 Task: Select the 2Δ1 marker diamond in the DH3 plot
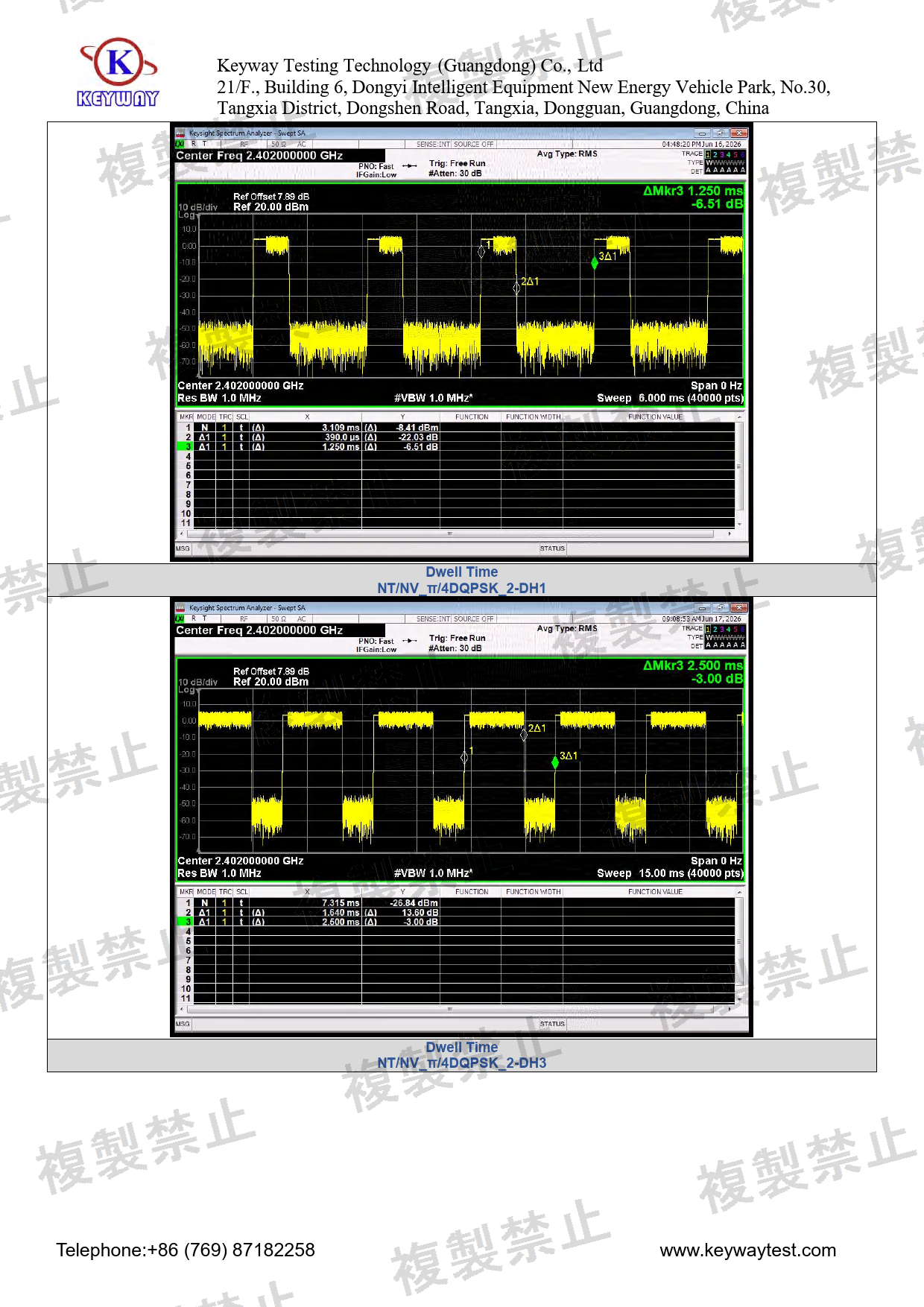point(524,735)
